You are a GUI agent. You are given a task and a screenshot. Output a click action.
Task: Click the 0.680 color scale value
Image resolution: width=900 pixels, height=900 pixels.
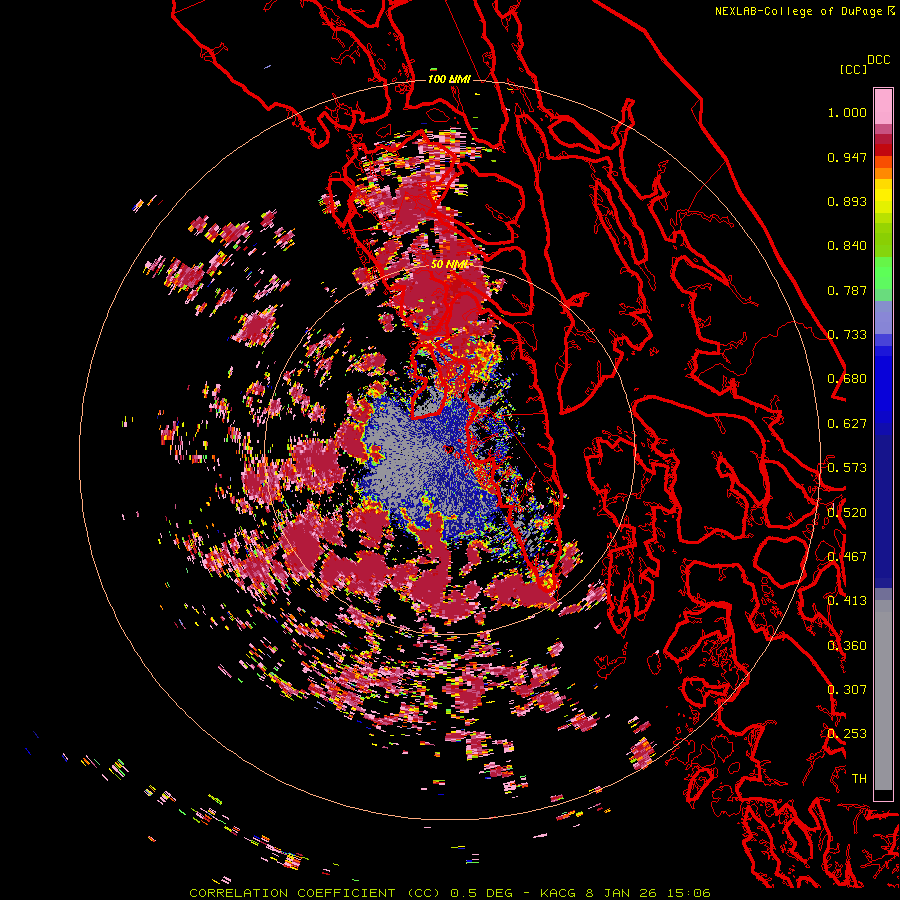tap(847, 379)
